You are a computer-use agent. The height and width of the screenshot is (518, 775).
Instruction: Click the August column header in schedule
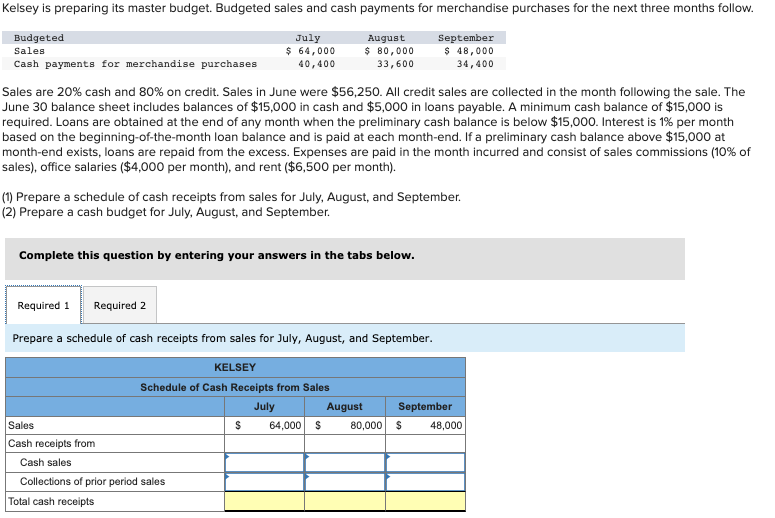coord(344,406)
